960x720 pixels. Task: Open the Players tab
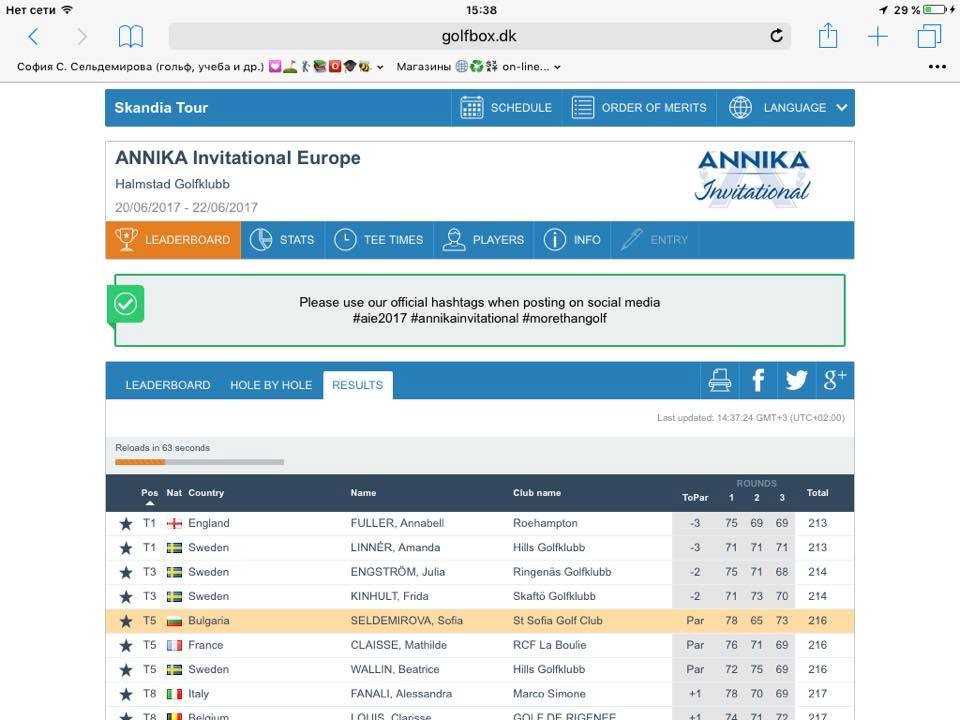click(x=484, y=240)
